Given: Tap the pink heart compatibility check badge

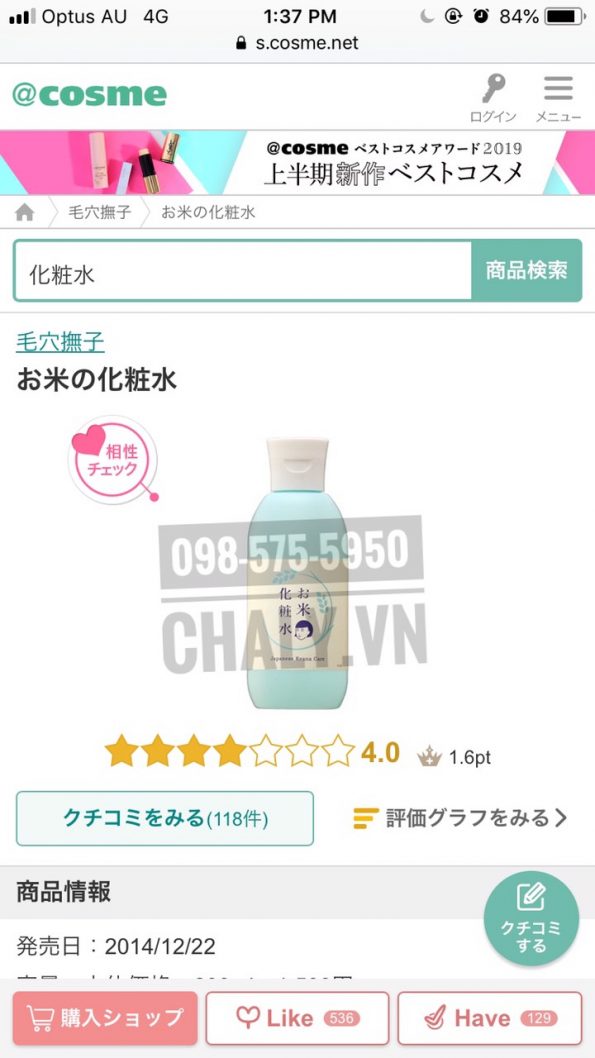Looking at the screenshot, I should coord(113,460).
